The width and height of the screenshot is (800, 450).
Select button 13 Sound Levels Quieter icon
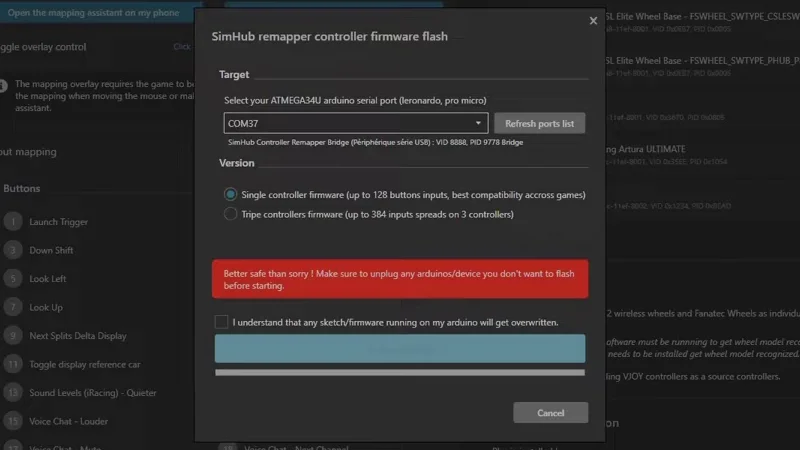click(x=13, y=392)
